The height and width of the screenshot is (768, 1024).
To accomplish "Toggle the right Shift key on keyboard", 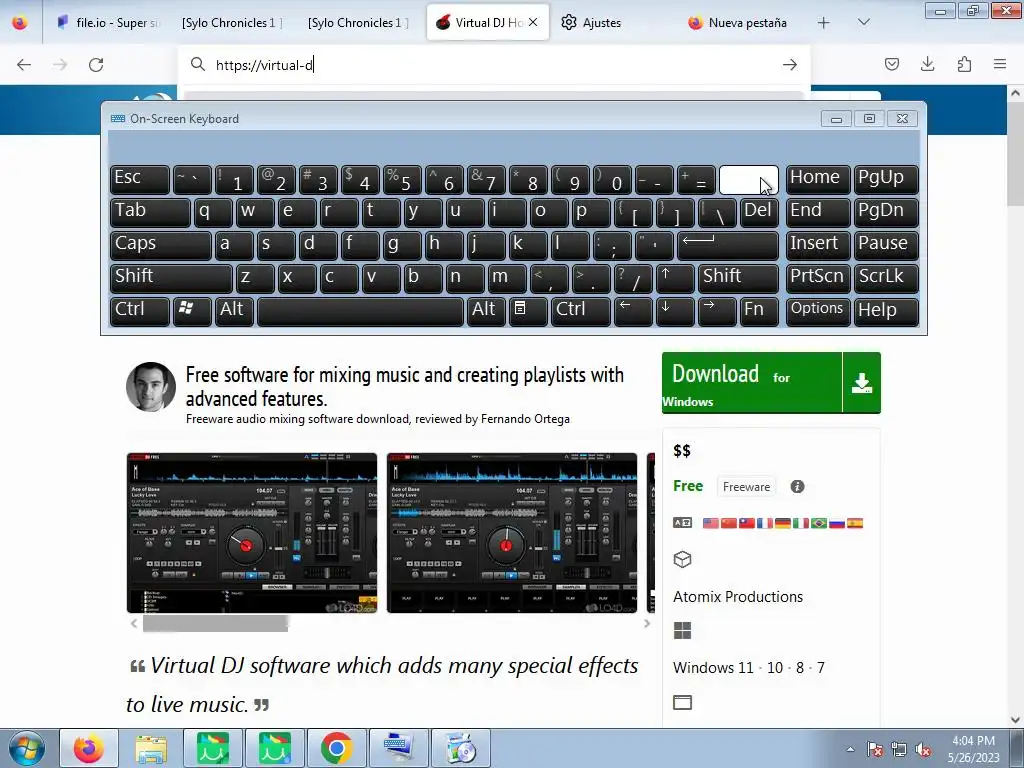I will coord(738,278).
